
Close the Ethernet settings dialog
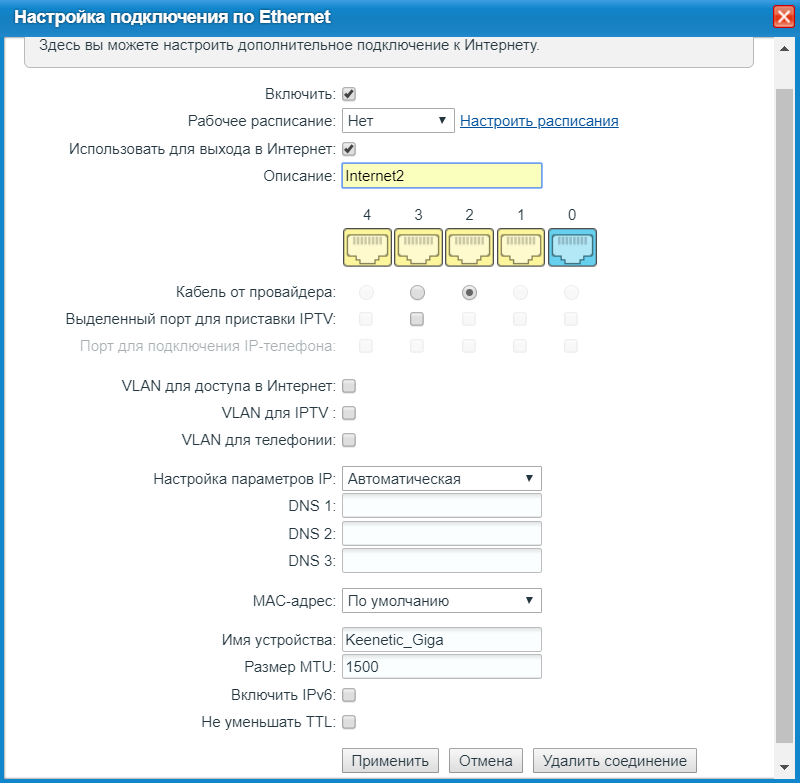(785, 17)
